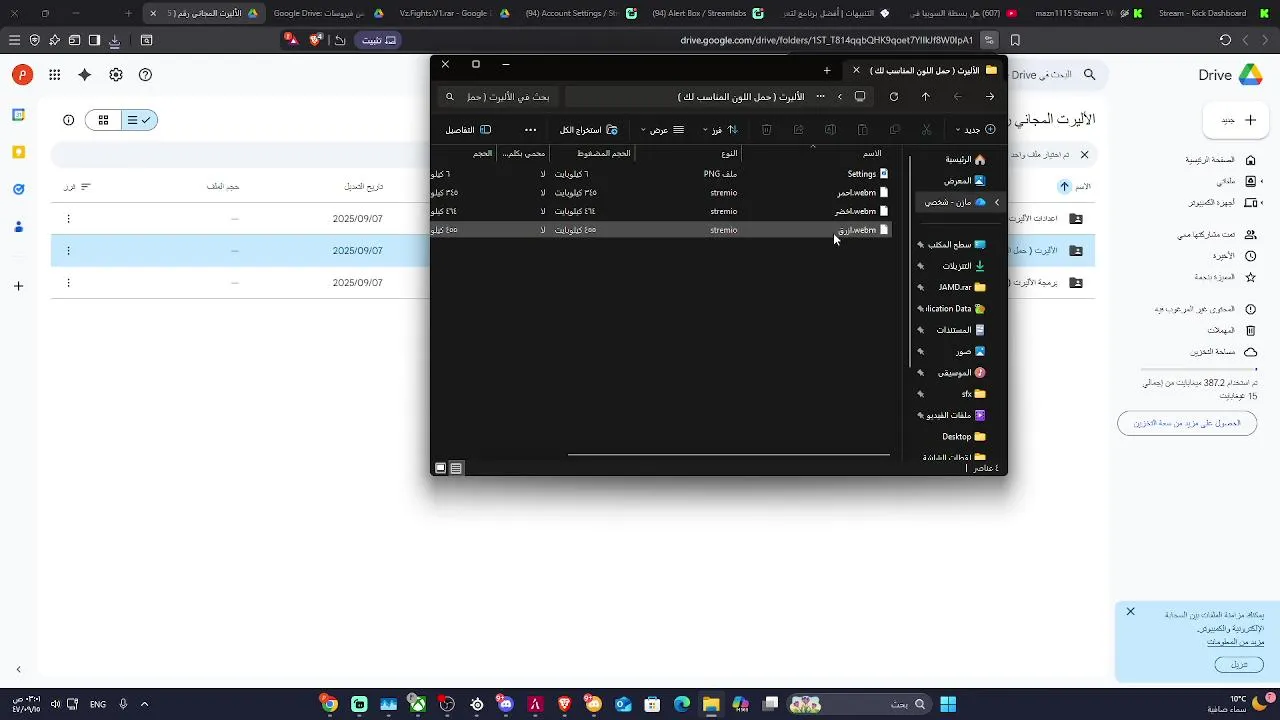Image resolution: width=1280 pixels, height=720 pixels.
Task: Open the Gemini sparkle icon in Drive
Action: (85, 75)
